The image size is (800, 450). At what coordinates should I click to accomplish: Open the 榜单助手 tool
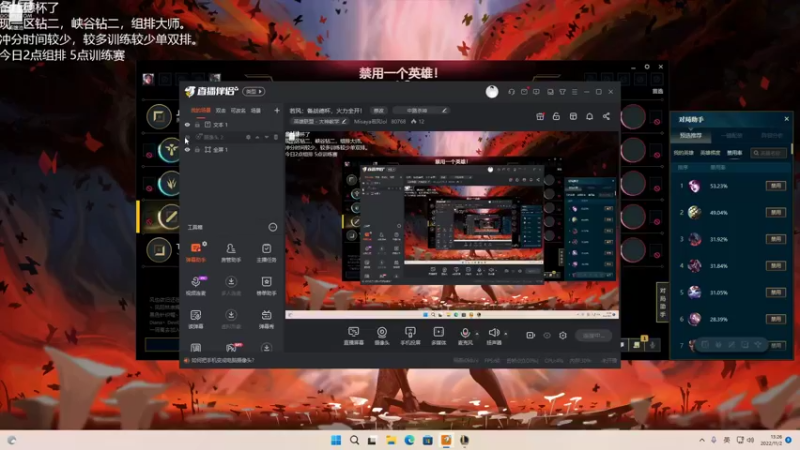266,285
